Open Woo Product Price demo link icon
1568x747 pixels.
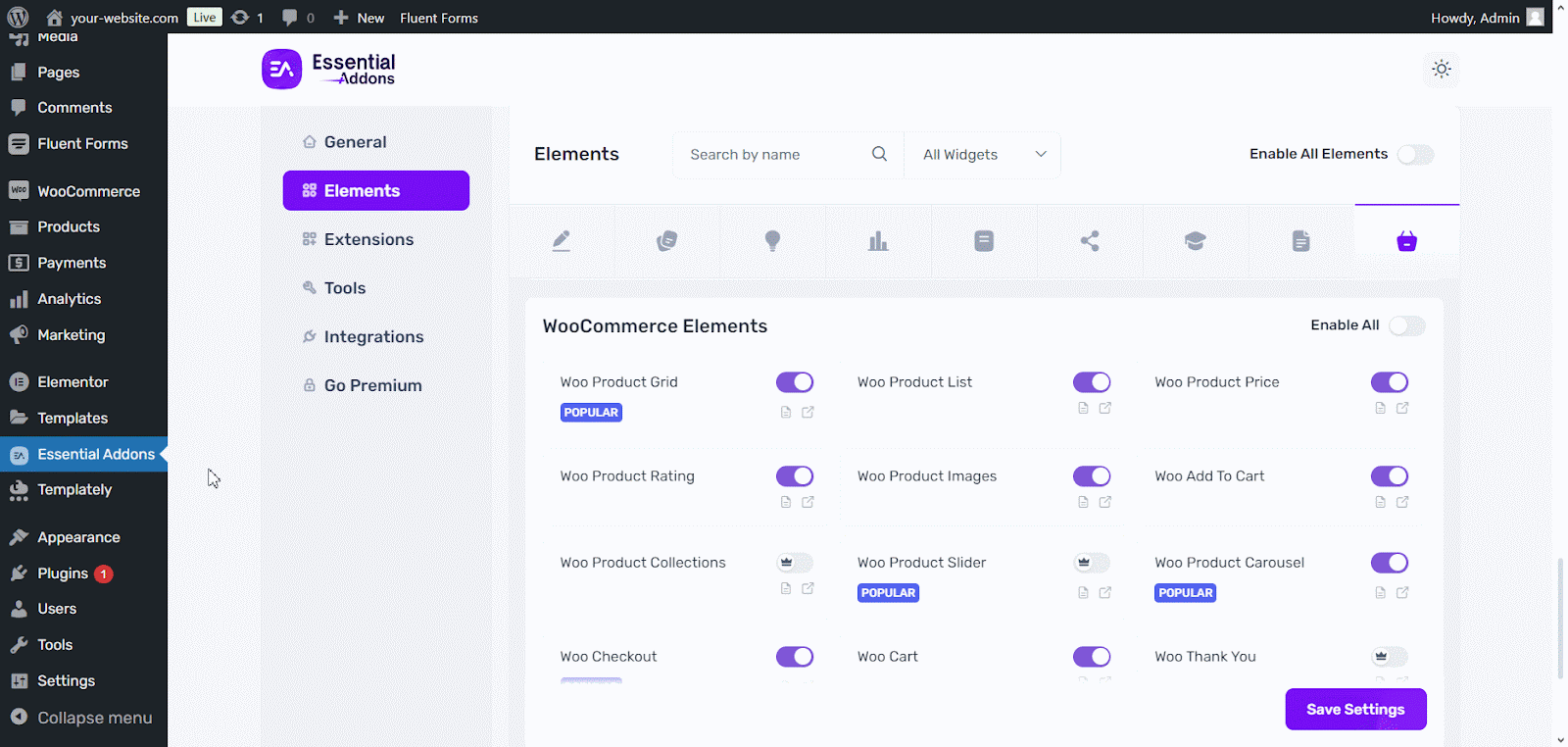click(x=1402, y=408)
